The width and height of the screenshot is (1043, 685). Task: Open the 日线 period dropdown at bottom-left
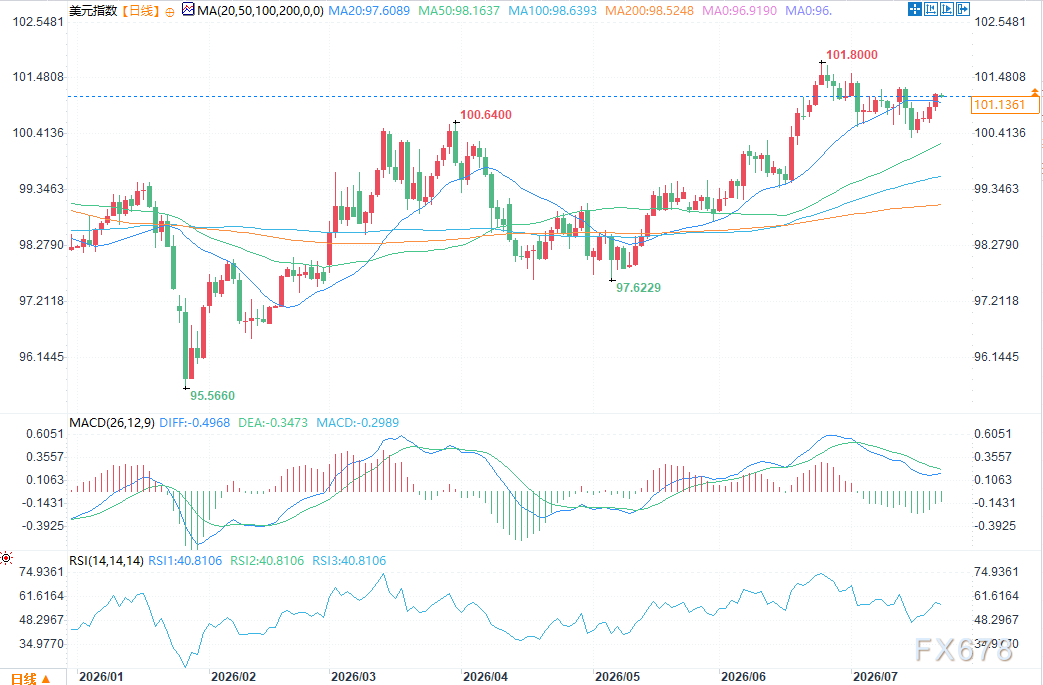coord(31,678)
